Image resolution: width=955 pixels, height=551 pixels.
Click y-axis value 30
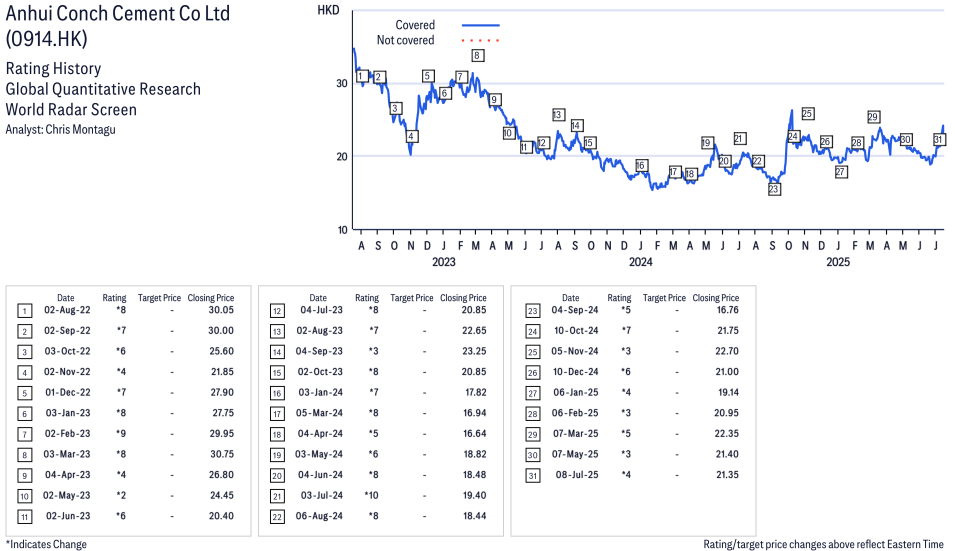342,83
